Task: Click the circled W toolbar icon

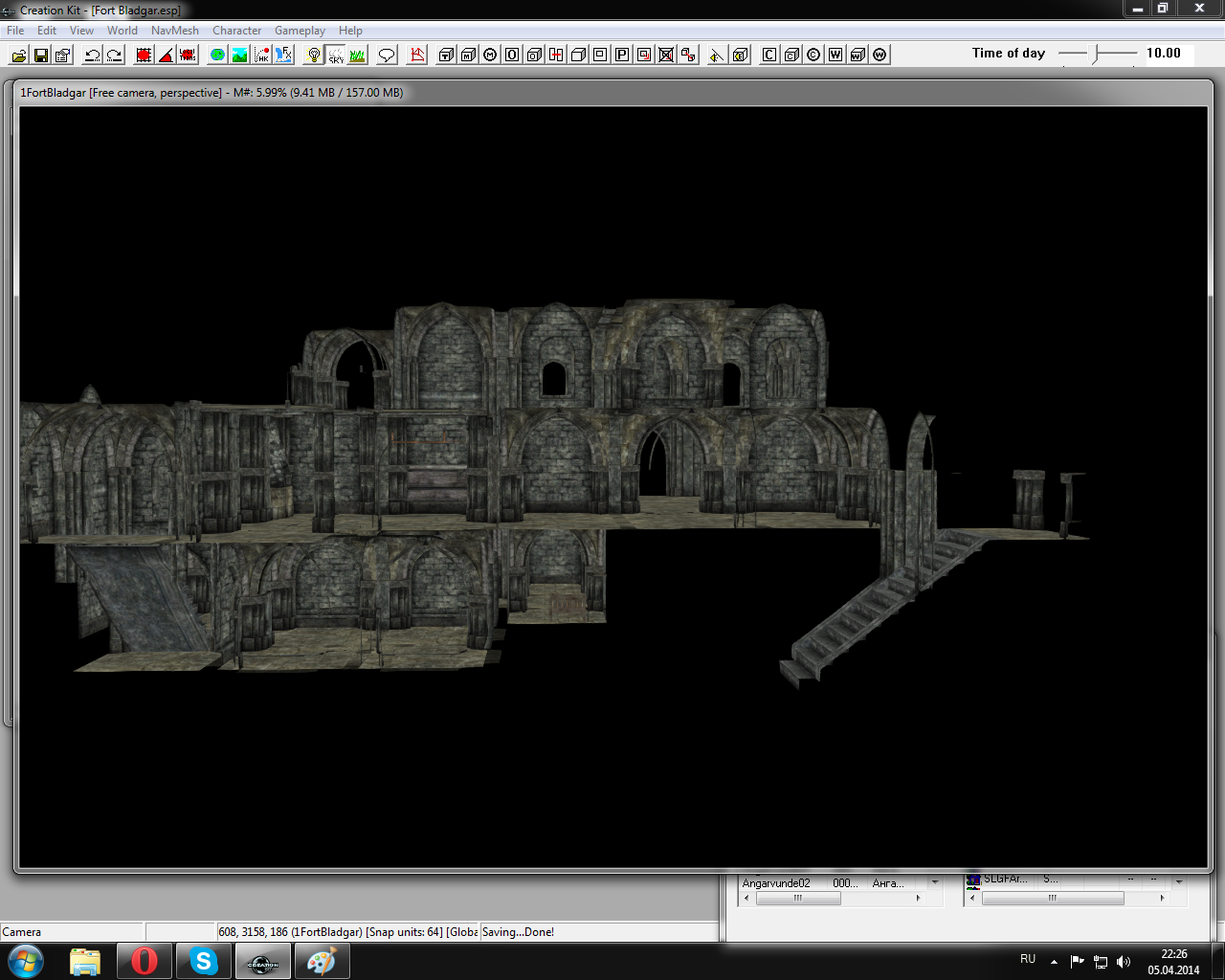Action: pyautogui.click(x=880, y=55)
